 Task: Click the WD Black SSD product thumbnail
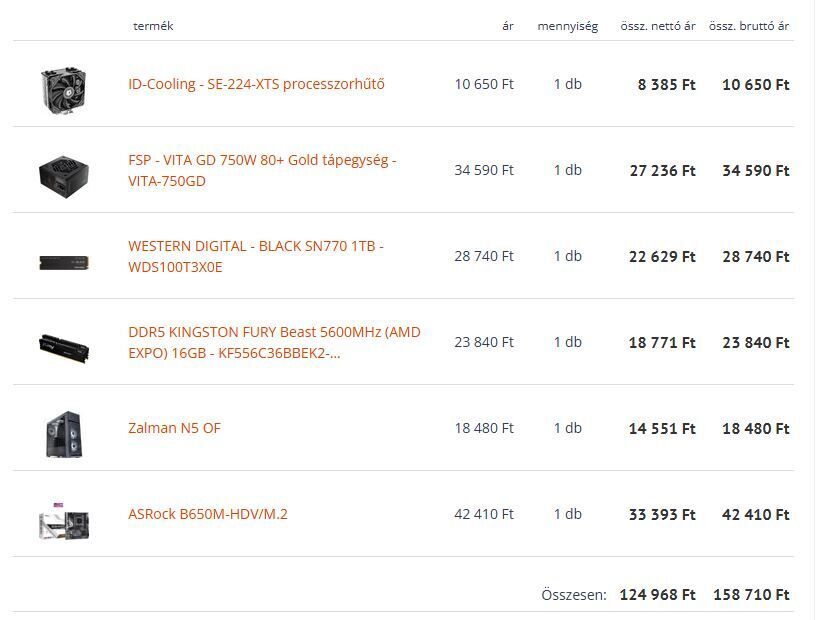[x=64, y=262]
